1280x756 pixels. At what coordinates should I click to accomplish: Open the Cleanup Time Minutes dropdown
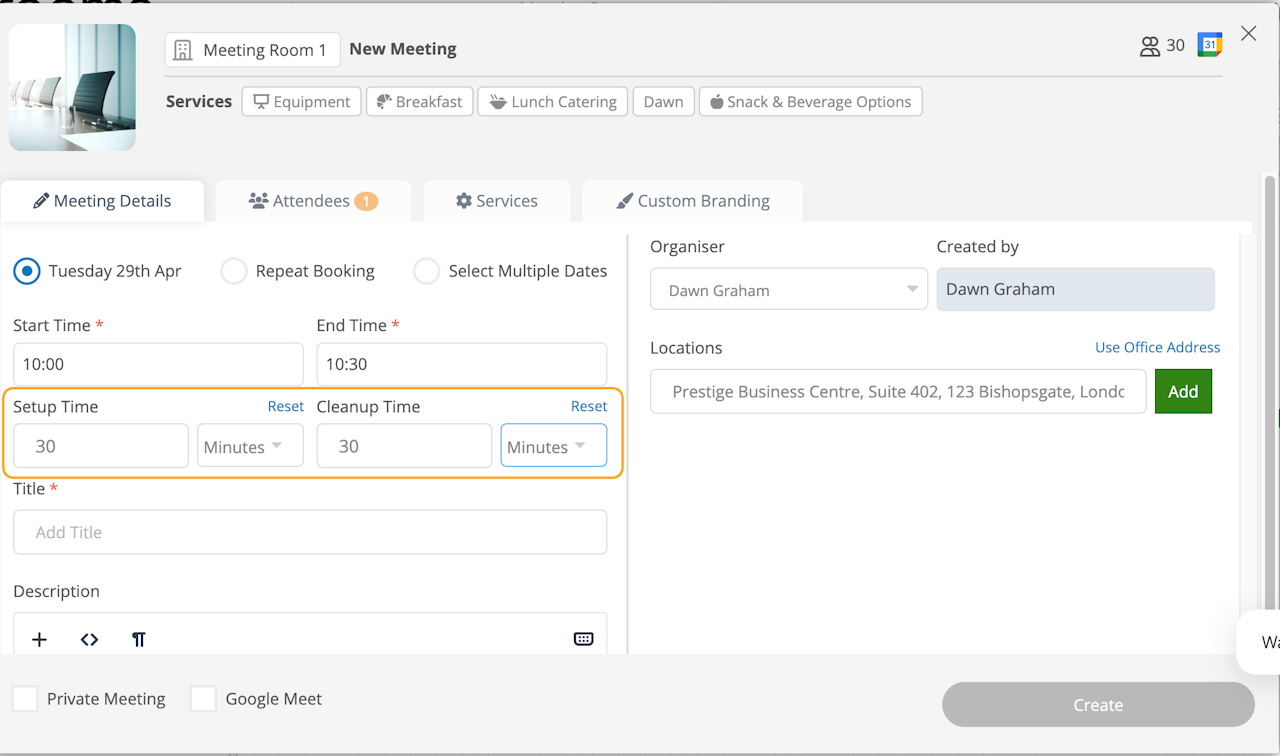coord(553,446)
